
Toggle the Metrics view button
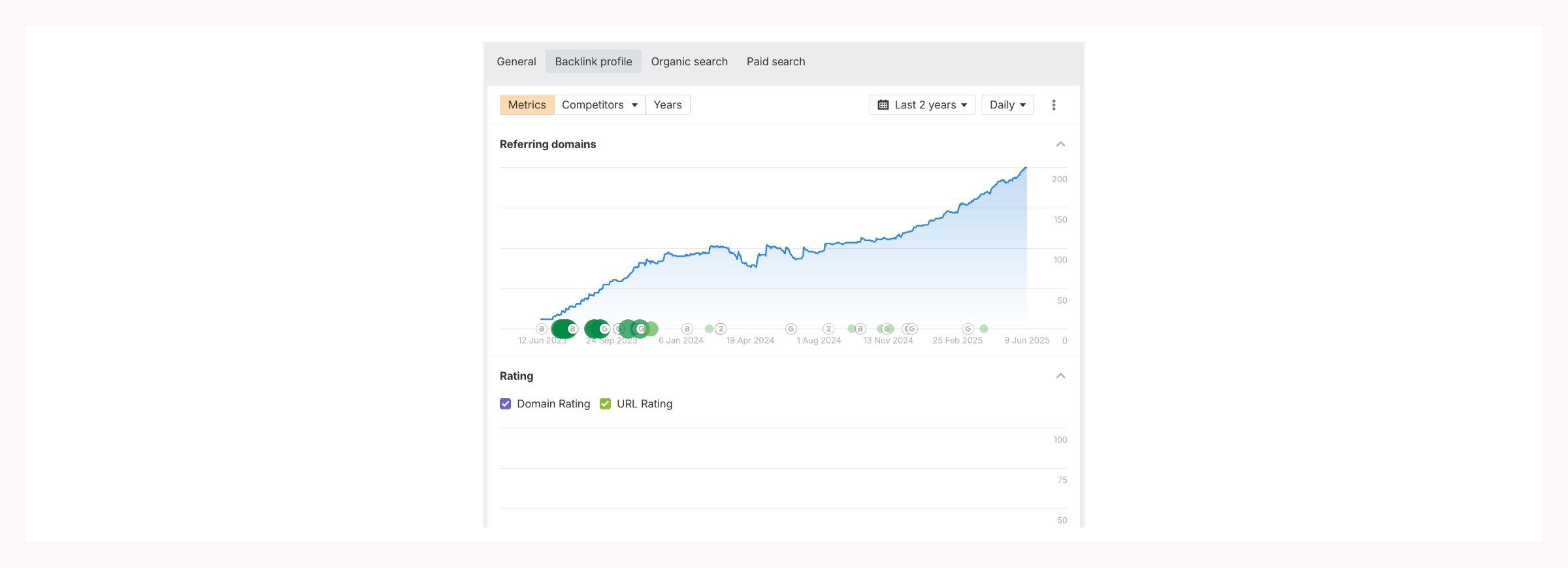[x=527, y=105]
